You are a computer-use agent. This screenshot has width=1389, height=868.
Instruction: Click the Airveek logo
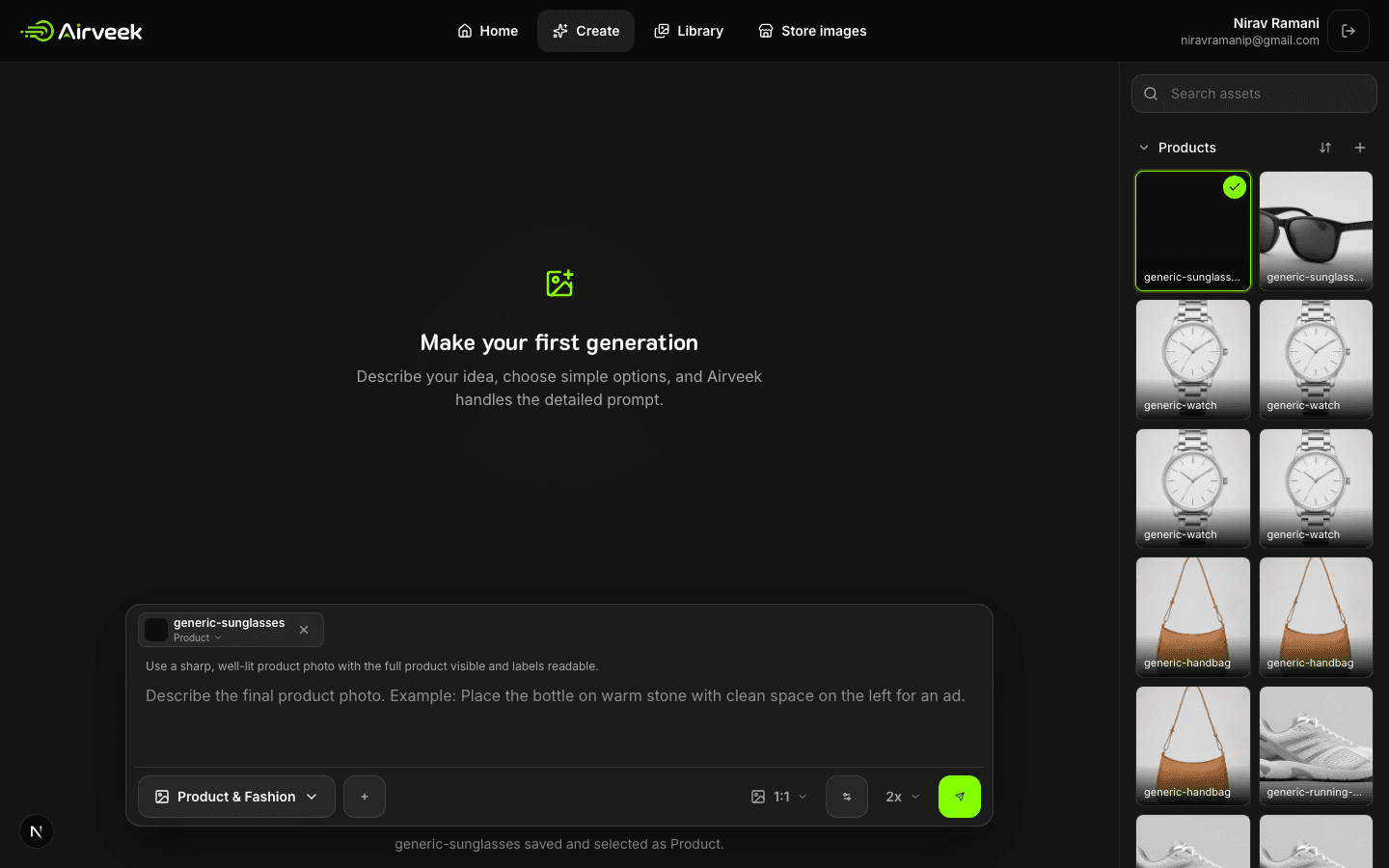81,31
